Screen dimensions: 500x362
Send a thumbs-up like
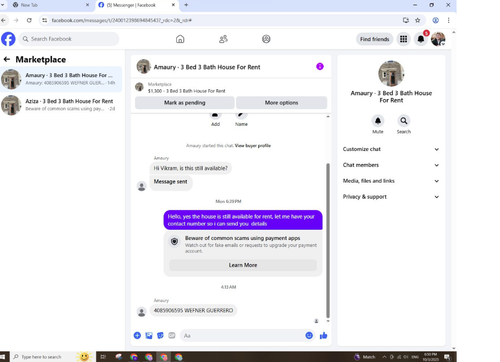coord(323,335)
